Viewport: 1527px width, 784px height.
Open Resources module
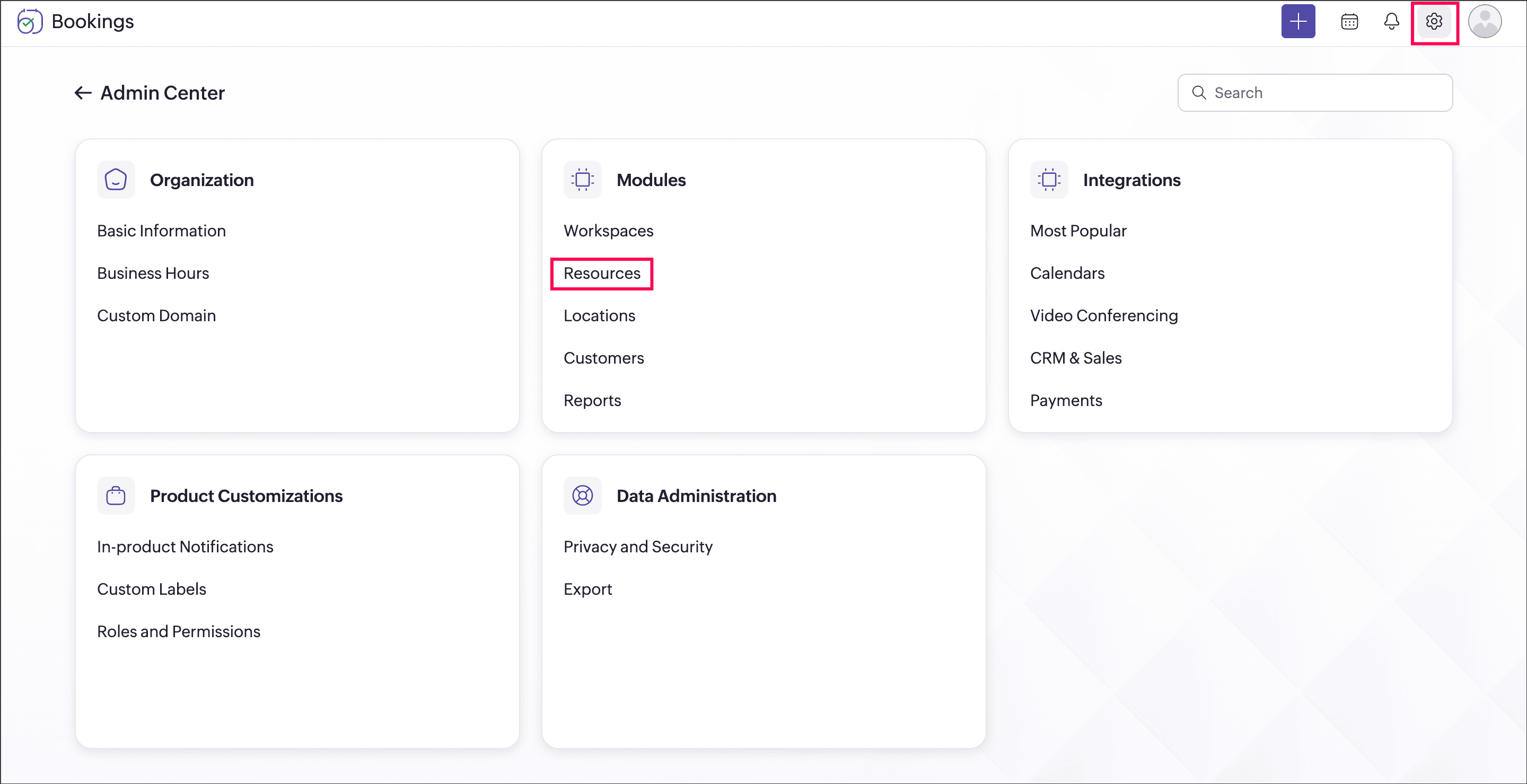pyautogui.click(x=602, y=273)
